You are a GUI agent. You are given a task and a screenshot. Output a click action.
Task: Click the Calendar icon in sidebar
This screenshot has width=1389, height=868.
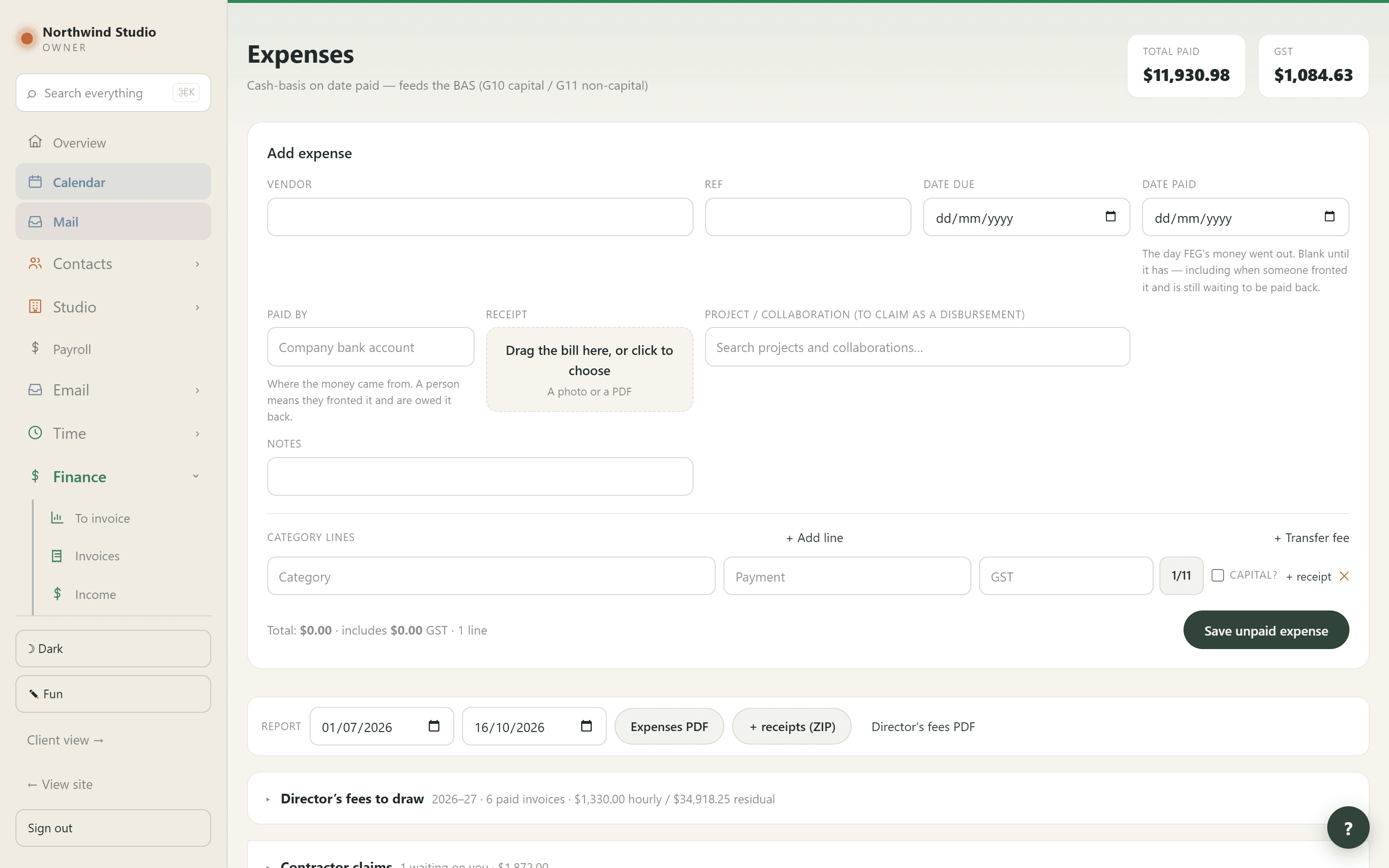tap(35, 182)
